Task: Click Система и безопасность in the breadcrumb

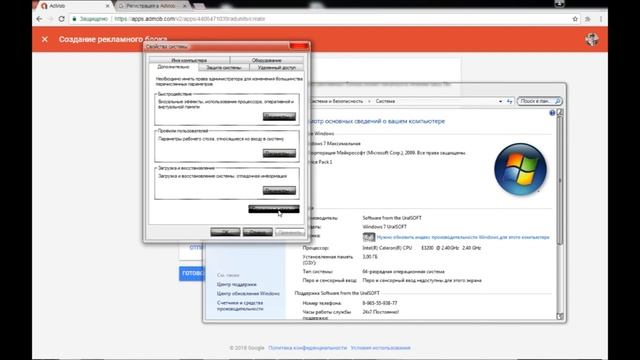Action: pos(337,101)
